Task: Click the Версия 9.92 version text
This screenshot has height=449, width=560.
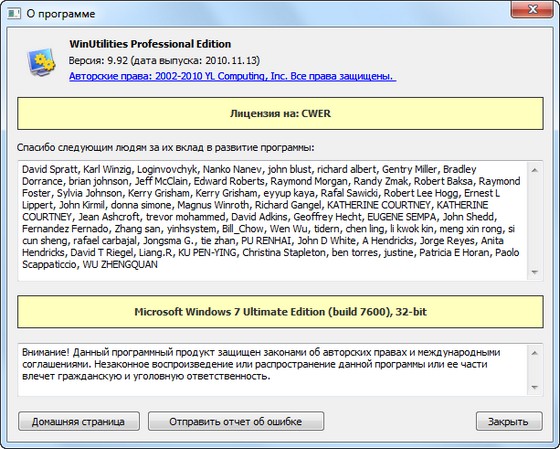Action: [x=164, y=60]
